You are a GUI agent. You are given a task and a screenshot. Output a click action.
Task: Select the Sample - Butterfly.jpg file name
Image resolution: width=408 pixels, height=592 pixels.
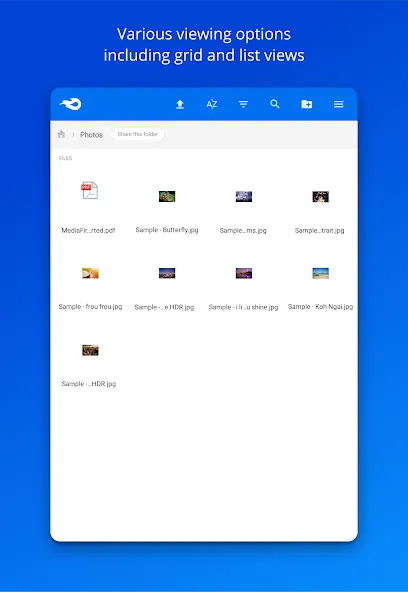(x=167, y=230)
